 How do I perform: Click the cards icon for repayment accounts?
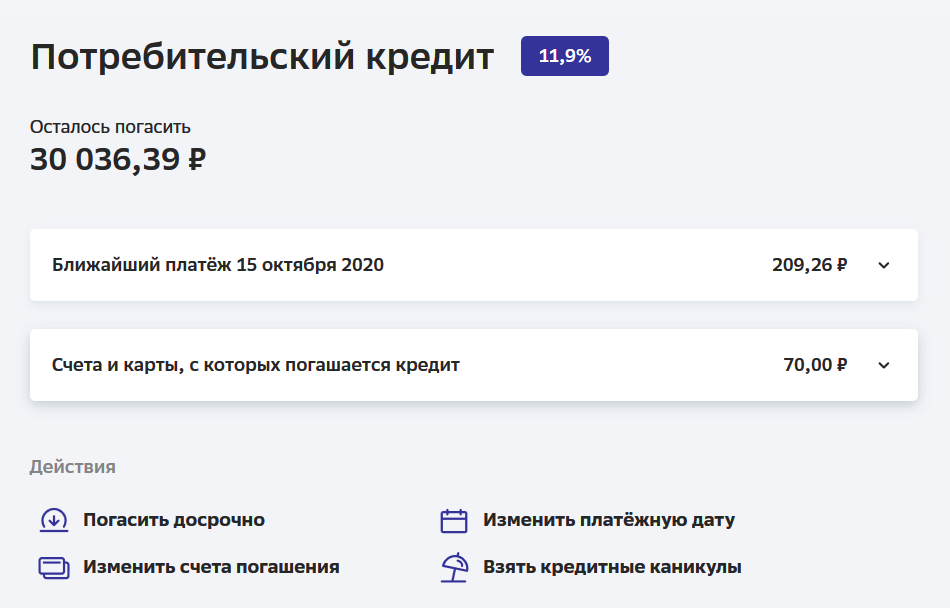point(53,567)
